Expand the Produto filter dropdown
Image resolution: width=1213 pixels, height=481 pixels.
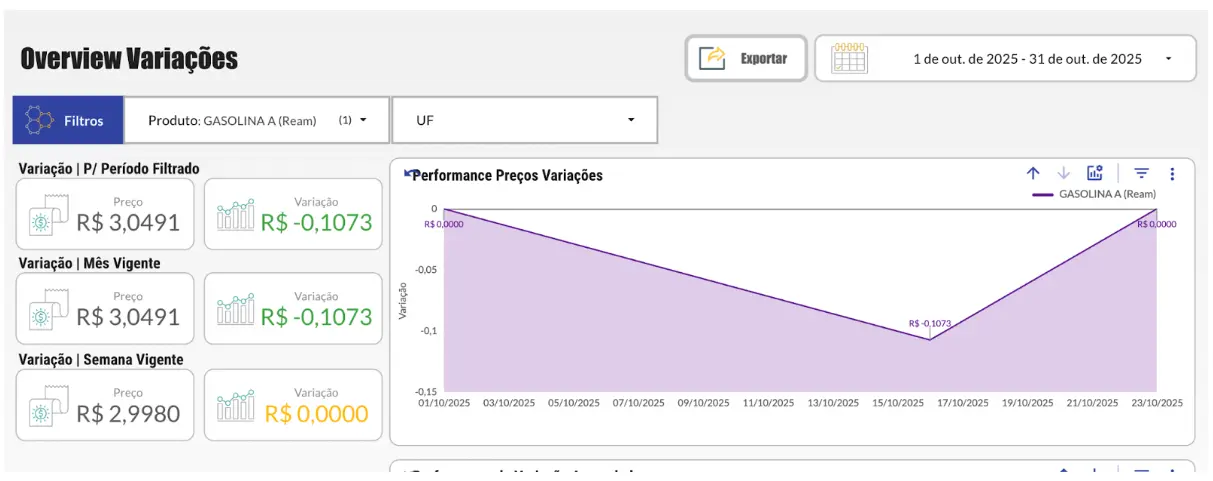(363, 120)
